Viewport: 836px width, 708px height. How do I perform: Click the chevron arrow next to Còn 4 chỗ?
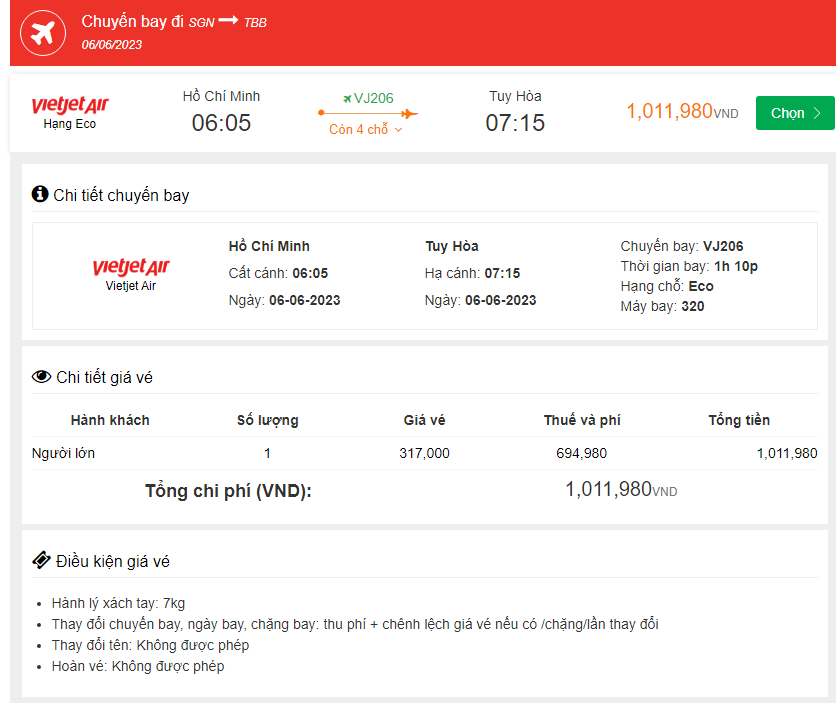(x=398, y=131)
